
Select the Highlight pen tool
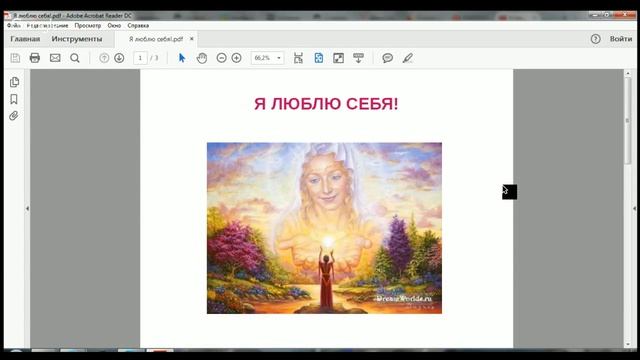407,58
